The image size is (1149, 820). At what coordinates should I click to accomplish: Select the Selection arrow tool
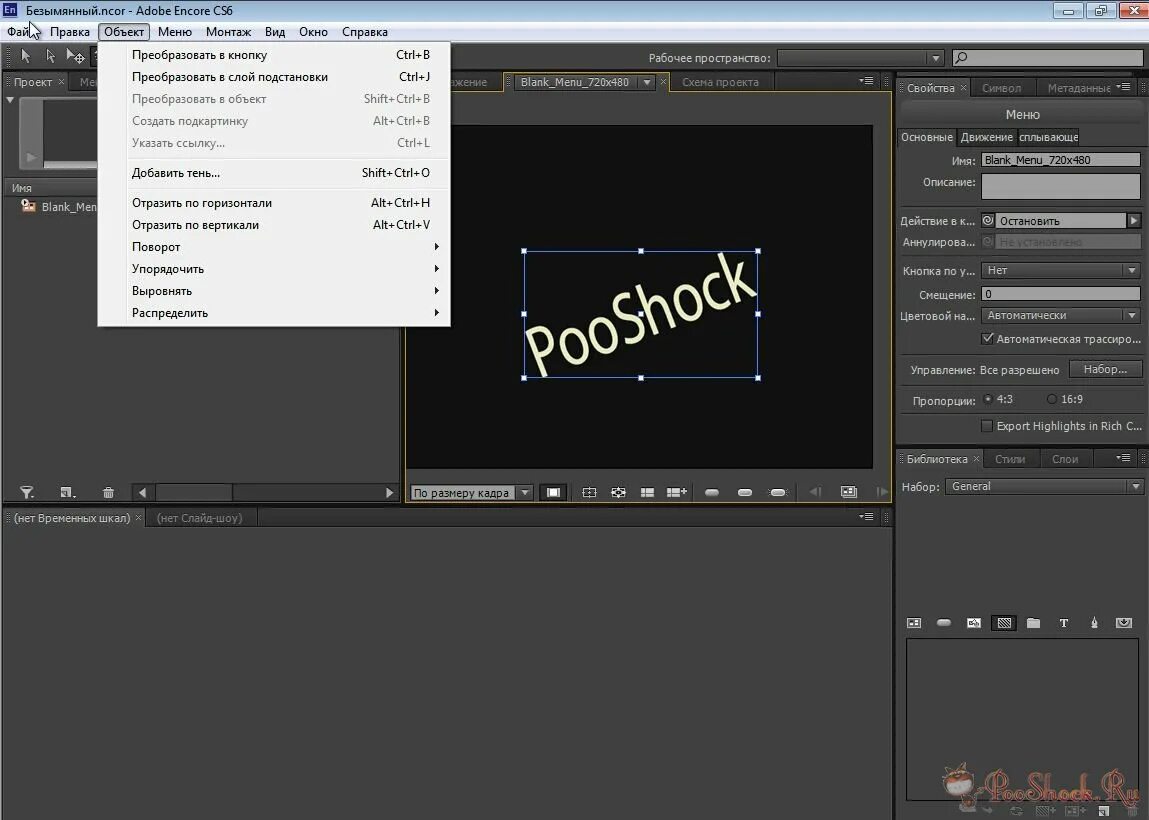click(x=26, y=56)
